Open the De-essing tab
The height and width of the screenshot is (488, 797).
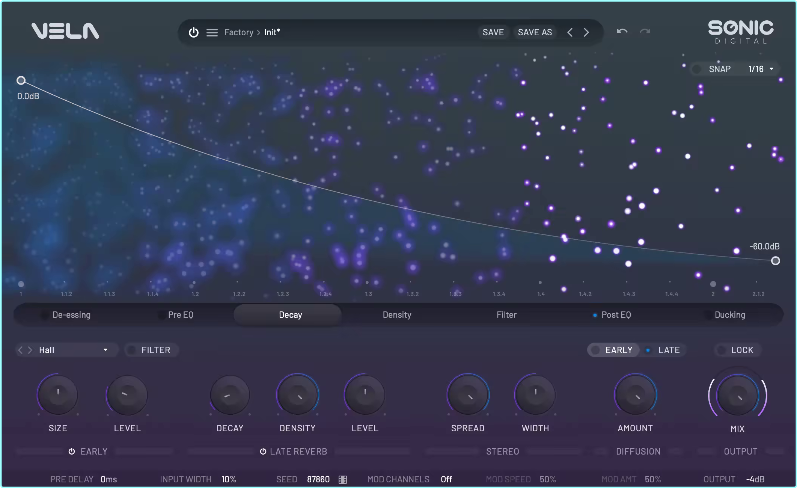click(x=71, y=315)
